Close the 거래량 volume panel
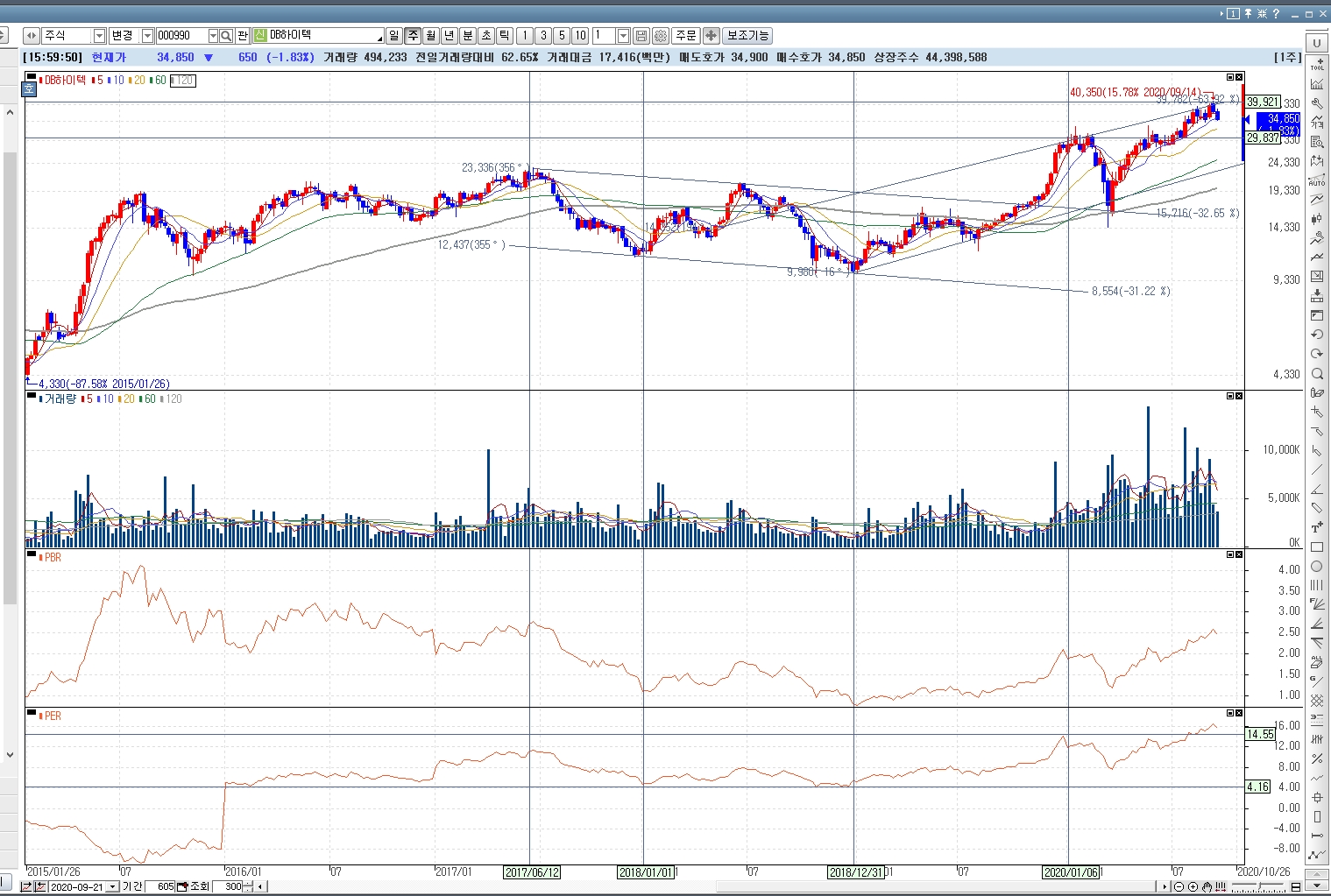Viewport: 1331px width, 896px height. (x=1239, y=396)
